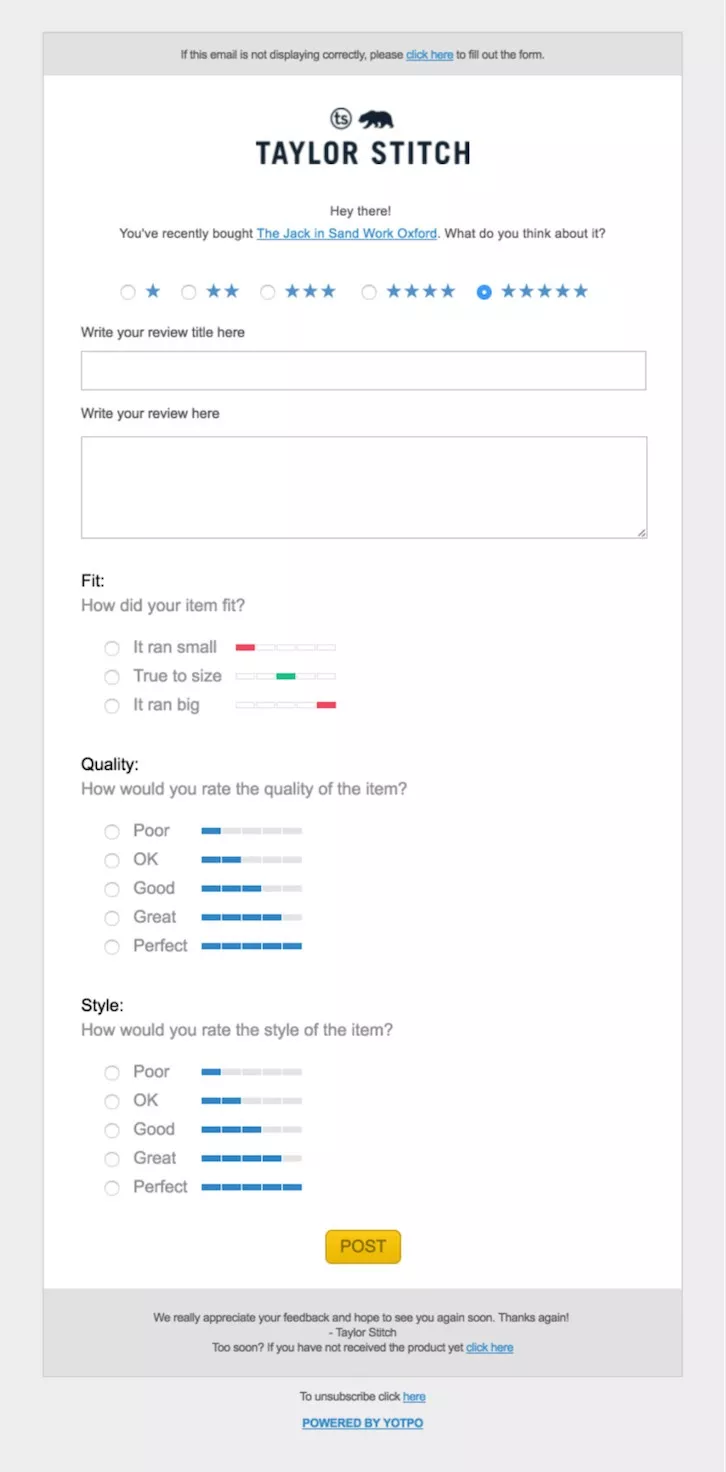Click the Perfect quality blue bar indicator
This screenshot has width=726, height=1472.
[251, 946]
